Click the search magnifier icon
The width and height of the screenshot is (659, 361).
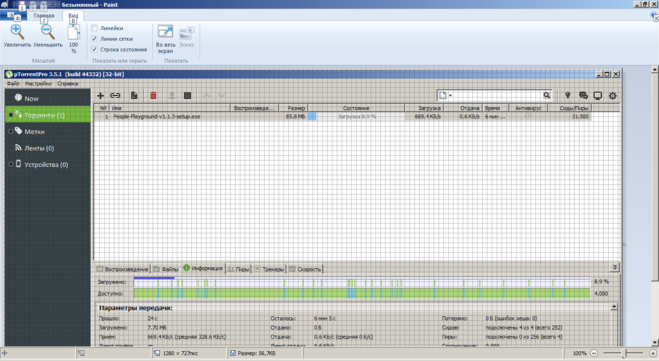pos(546,95)
